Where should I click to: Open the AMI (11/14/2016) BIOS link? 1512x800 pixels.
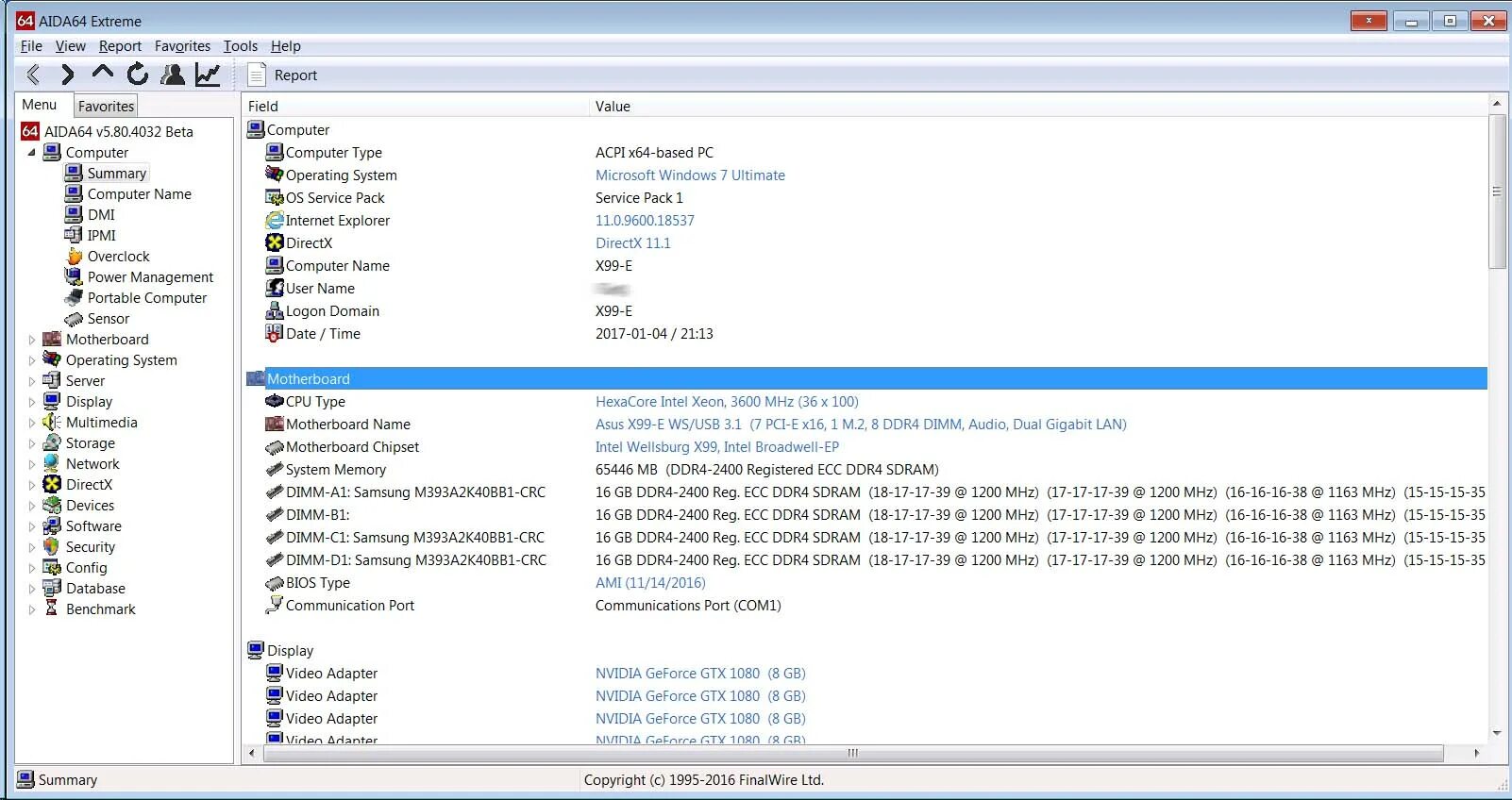click(650, 583)
